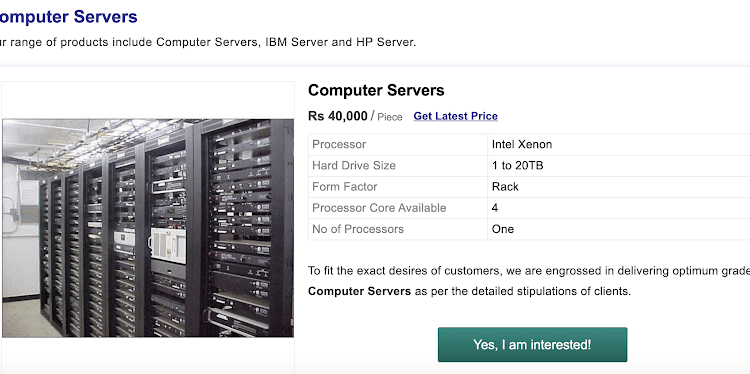Image resolution: width=750 pixels, height=374 pixels.
Task: Click the "/ Piece" unit label
Action: (386, 117)
